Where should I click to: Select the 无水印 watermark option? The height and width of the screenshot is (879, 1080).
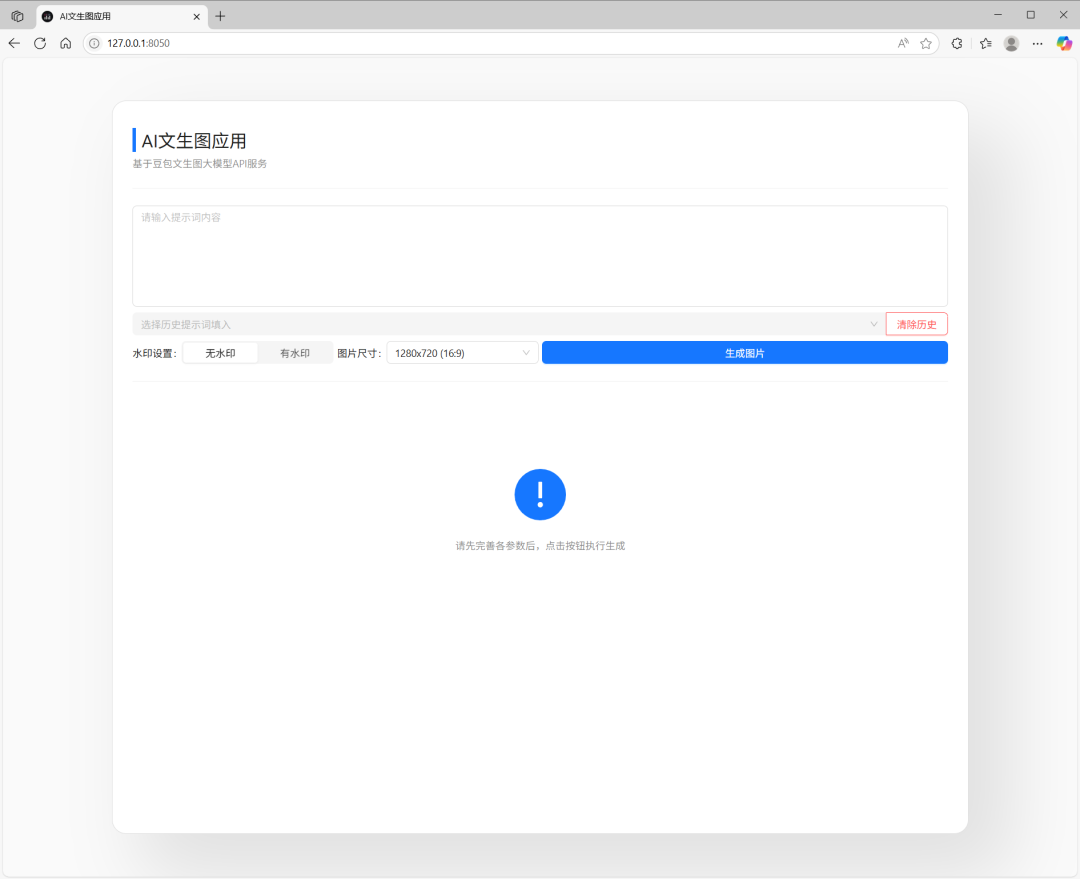tap(220, 352)
